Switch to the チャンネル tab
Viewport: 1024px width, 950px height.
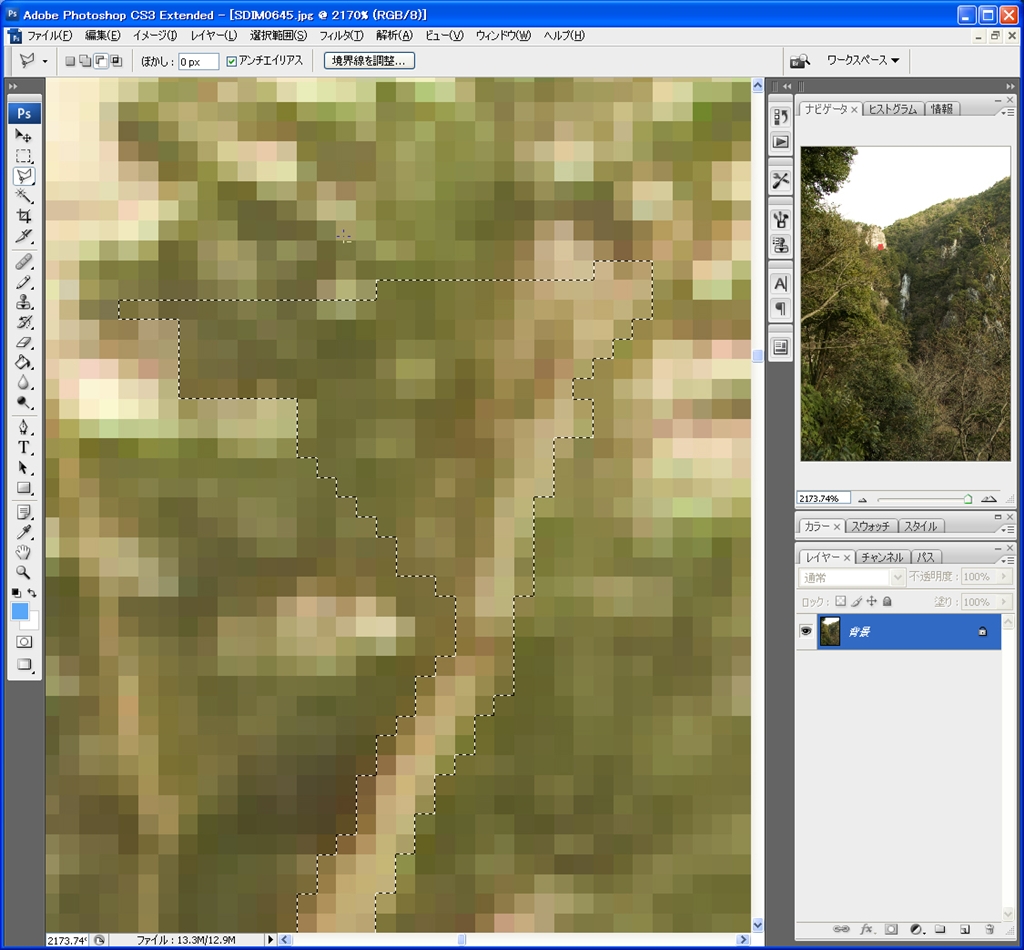click(881, 557)
